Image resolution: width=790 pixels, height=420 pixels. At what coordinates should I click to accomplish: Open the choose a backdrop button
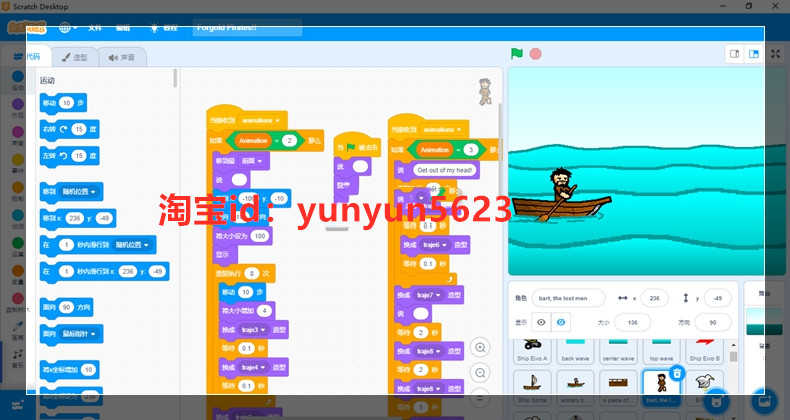tap(765, 402)
